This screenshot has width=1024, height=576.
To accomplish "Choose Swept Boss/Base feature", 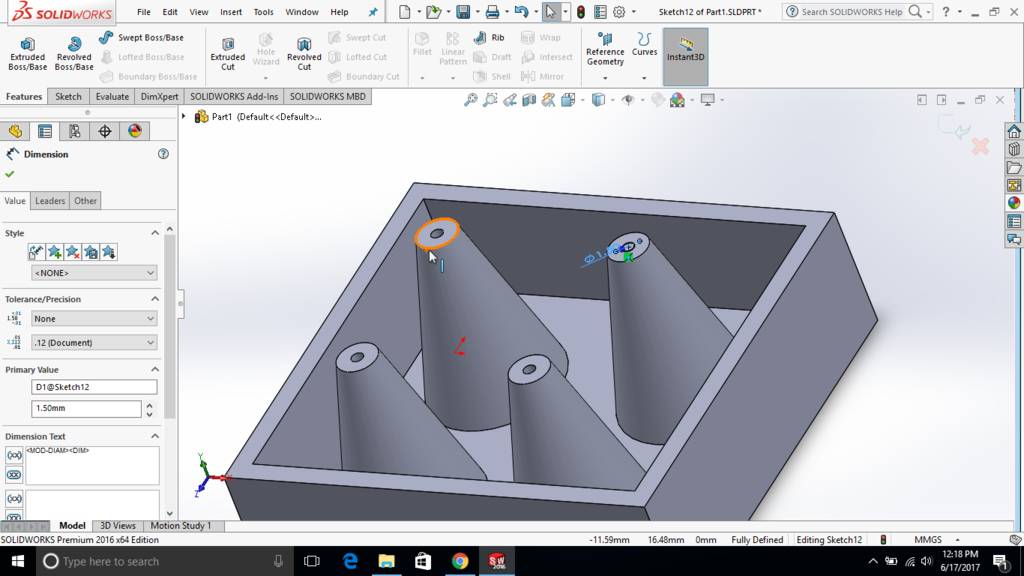I will [142, 38].
